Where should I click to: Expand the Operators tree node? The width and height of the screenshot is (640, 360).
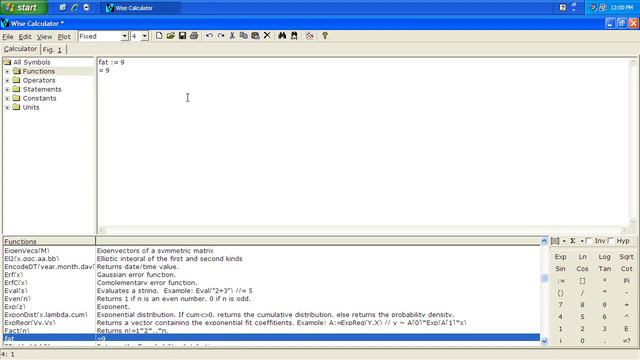[x=7, y=80]
